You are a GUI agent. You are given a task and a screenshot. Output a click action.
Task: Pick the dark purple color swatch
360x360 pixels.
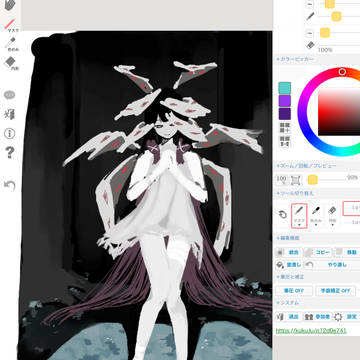pos(285,114)
